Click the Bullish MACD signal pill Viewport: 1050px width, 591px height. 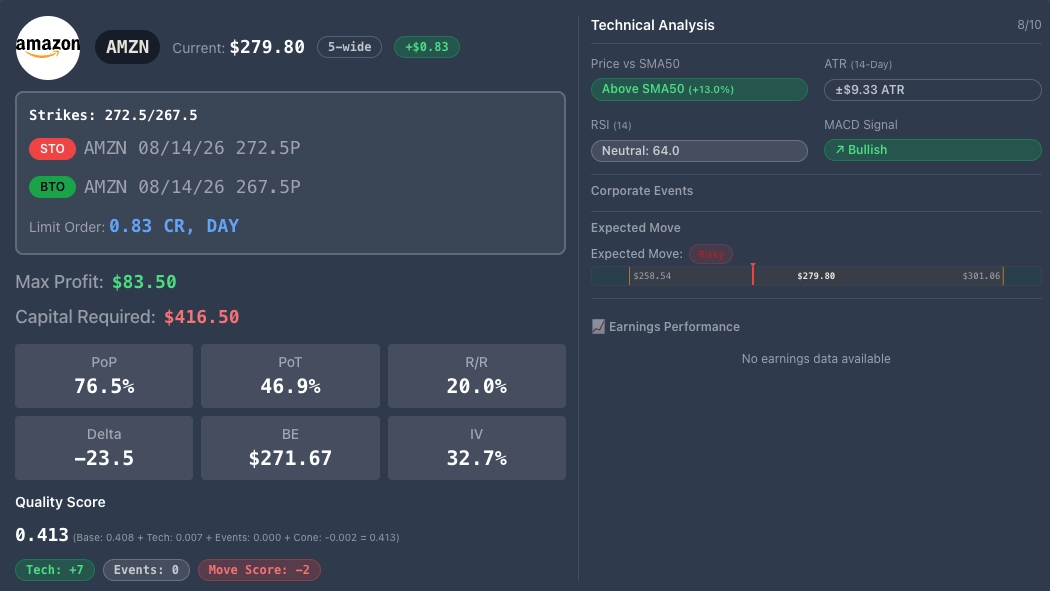click(933, 150)
